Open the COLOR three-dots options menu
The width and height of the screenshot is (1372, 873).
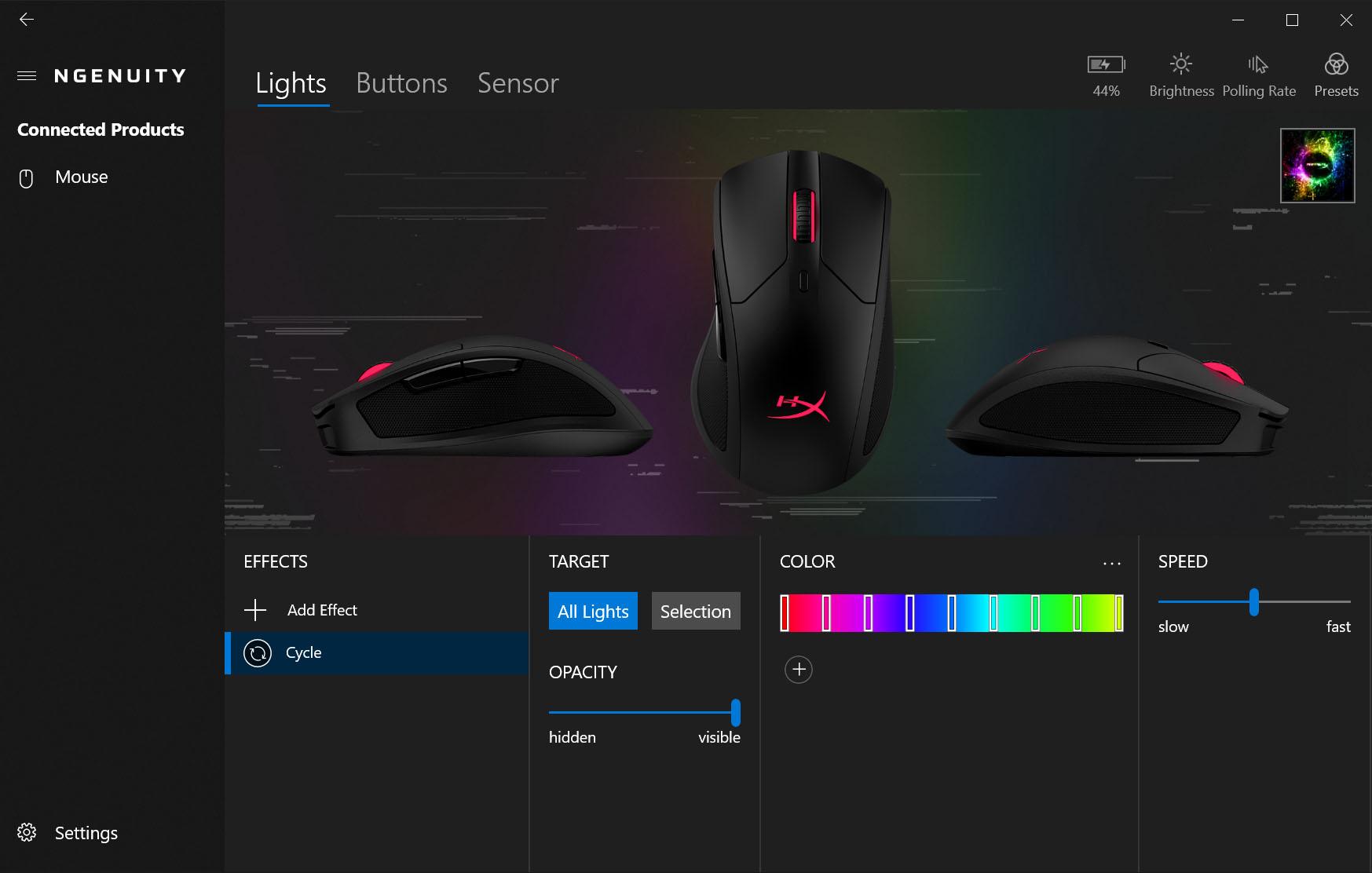click(x=1112, y=563)
